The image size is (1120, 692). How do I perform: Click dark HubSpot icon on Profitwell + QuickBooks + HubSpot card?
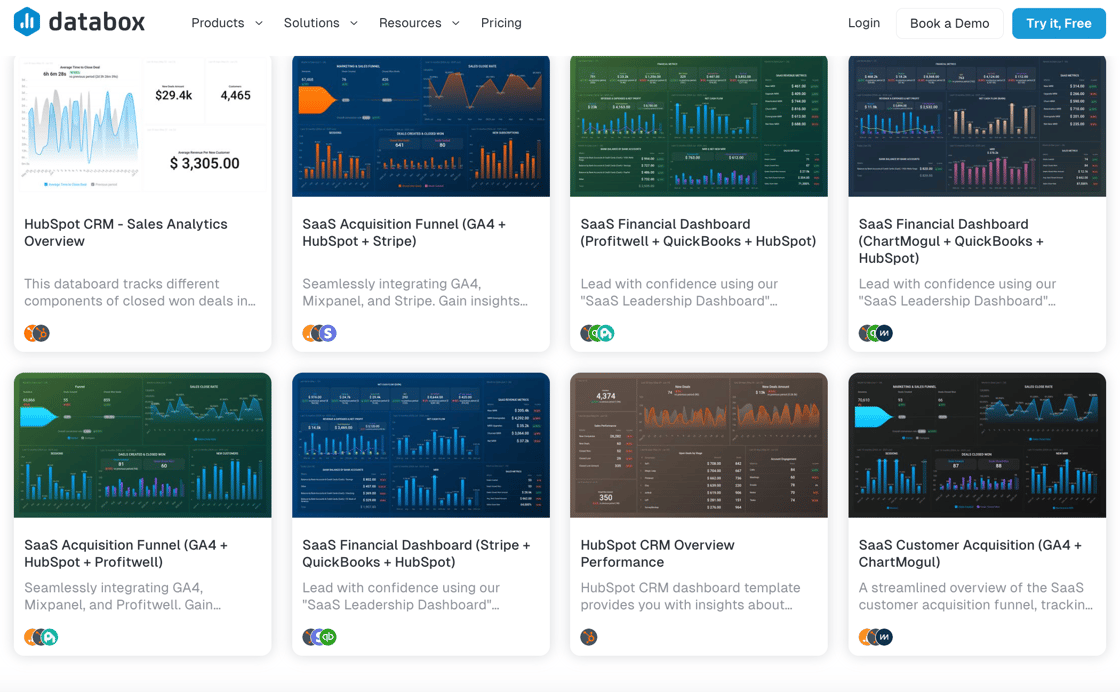coord(585,333)
